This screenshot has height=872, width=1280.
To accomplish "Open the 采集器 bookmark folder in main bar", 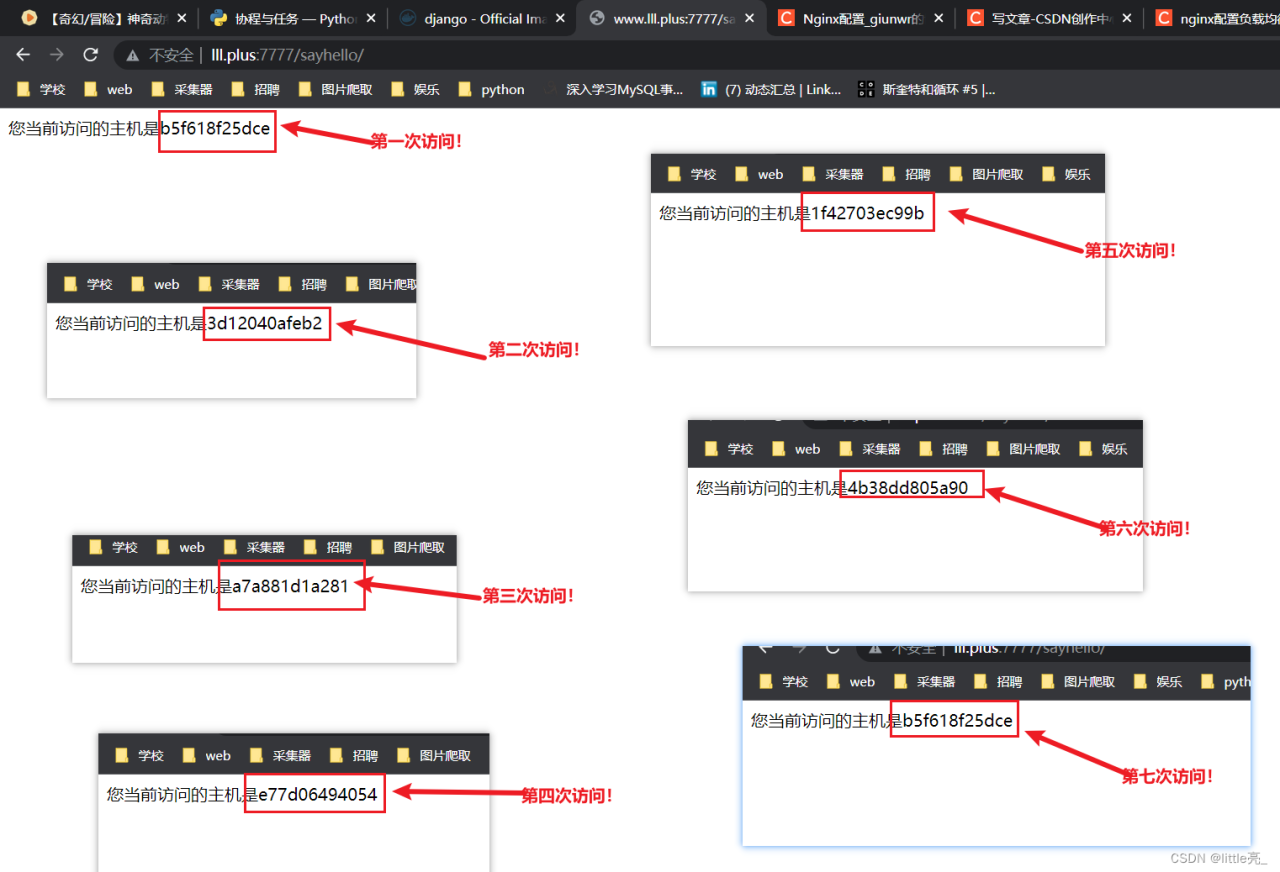I will (181, 89).
